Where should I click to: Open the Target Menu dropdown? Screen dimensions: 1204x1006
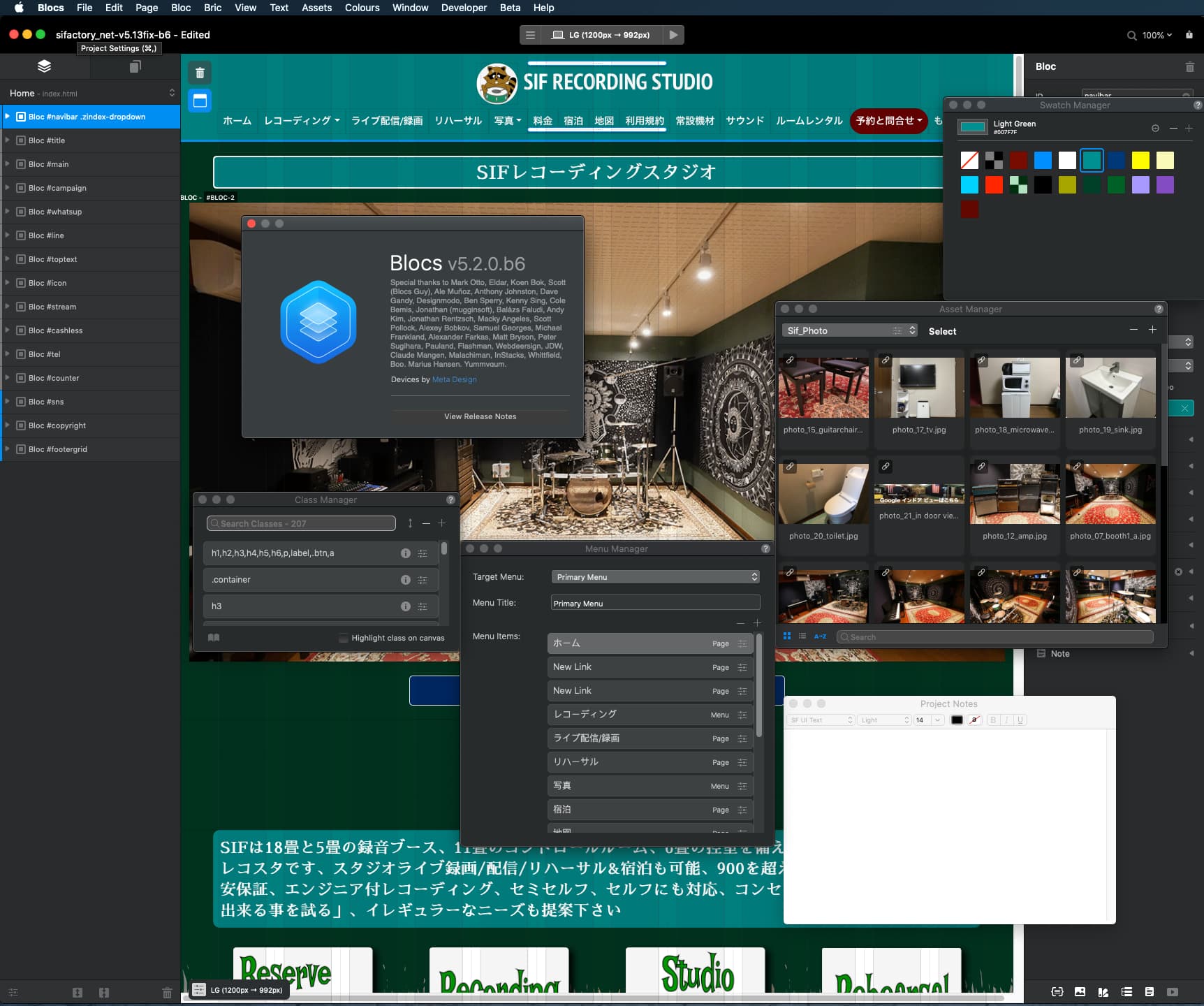[654, 577]
